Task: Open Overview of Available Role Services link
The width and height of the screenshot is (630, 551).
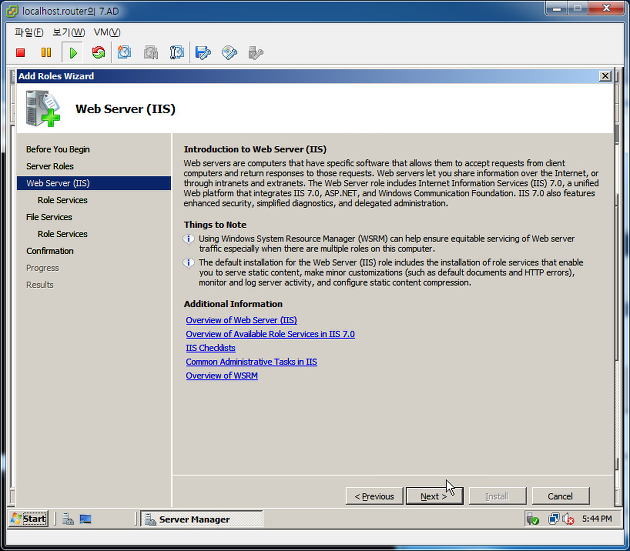Action: click(x=270, y=334)
